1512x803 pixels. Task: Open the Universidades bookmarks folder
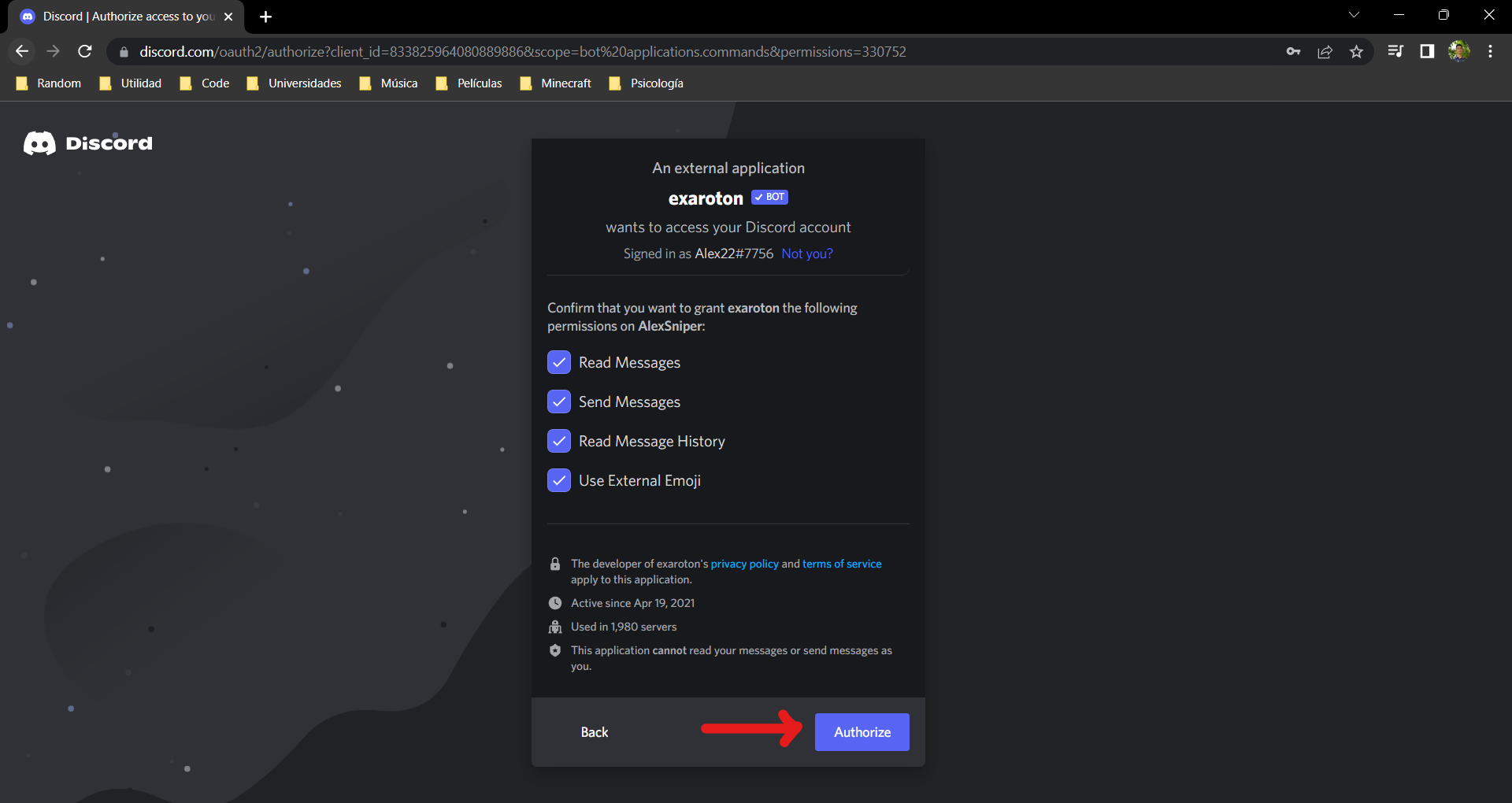click(x=294, y=83)
